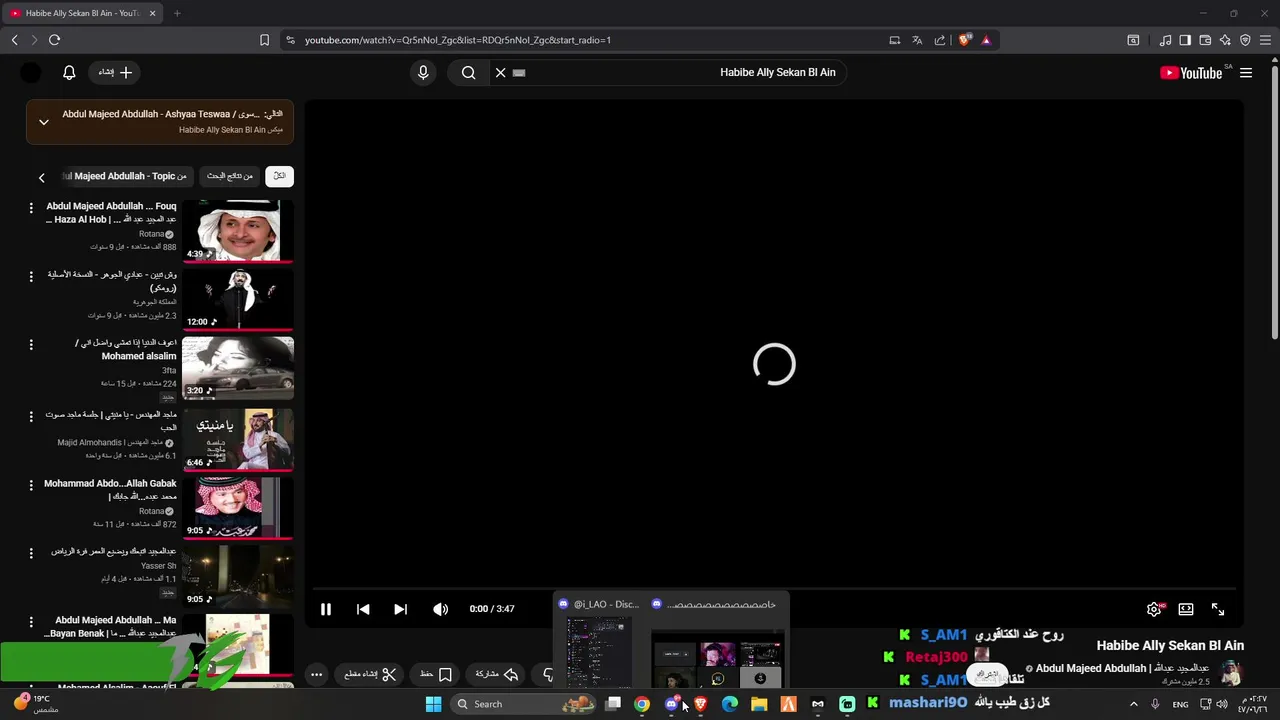Open options for the 12:00 video row
Image resolution: width=1280 pixels, height=720 pixels.
31,276
